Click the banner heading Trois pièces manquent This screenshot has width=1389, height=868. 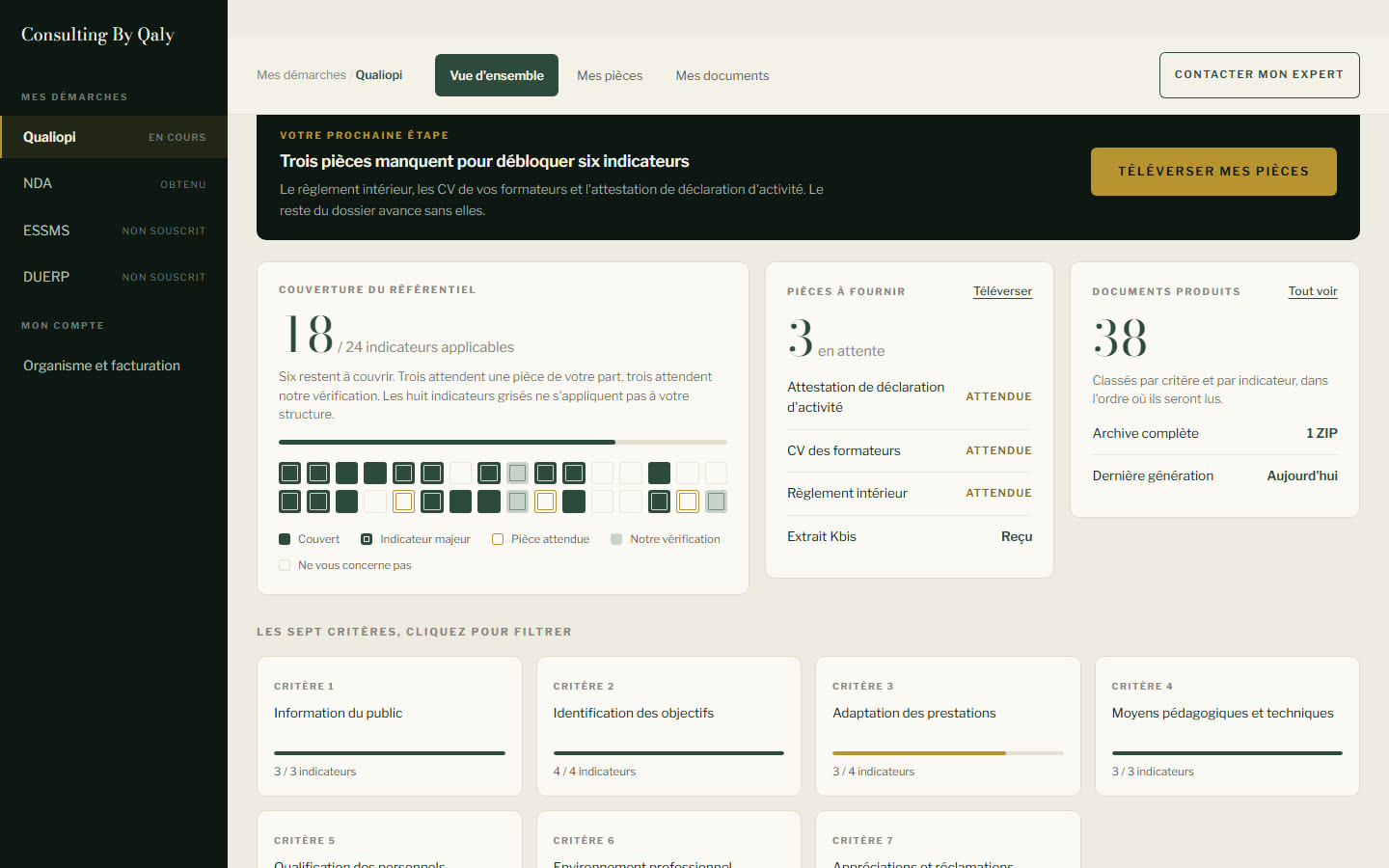click(x=484, y=161)
